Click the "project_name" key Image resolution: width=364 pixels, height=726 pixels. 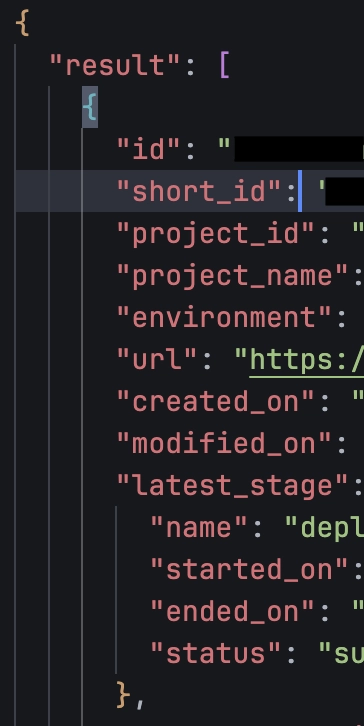232,275
